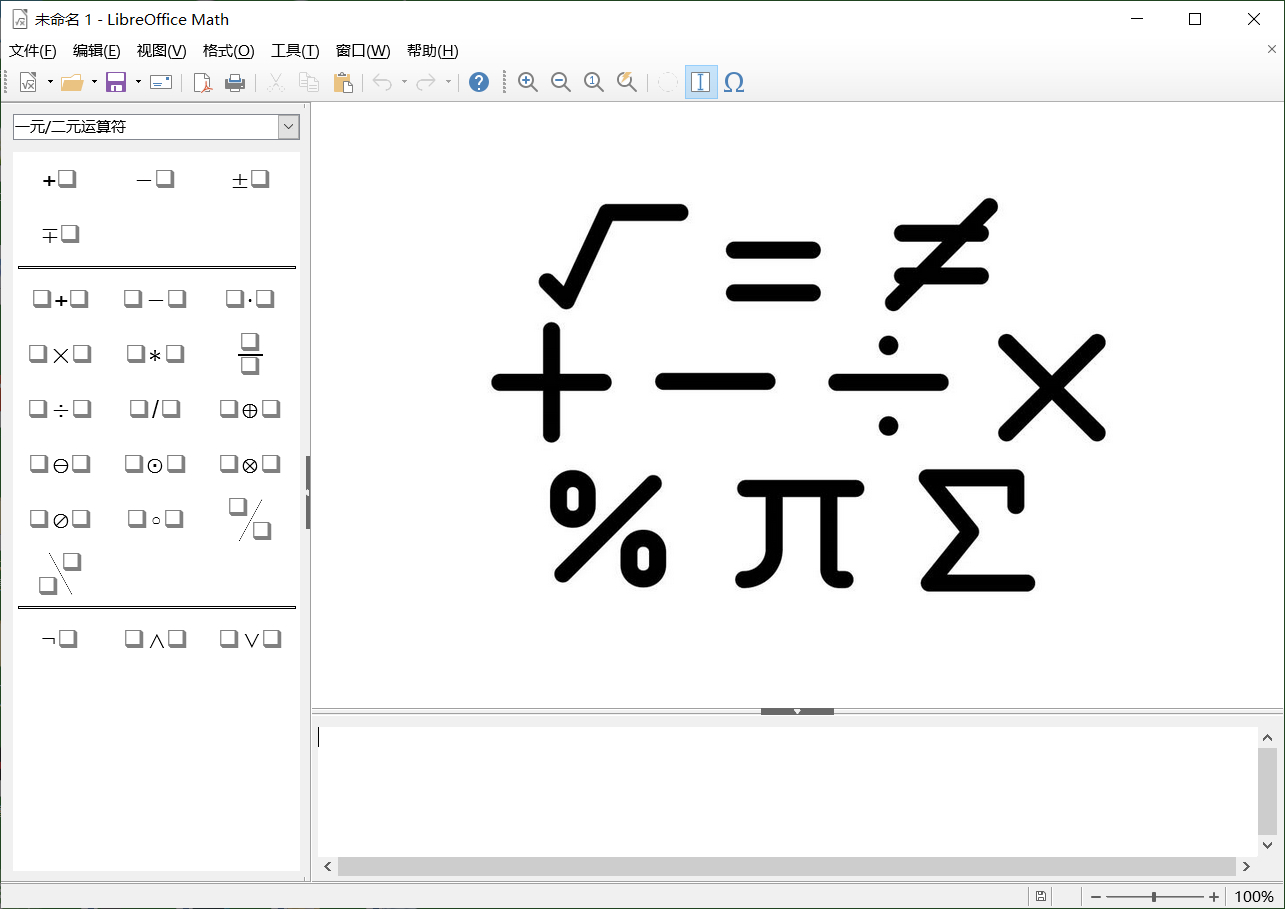Select the Show All zoom icon
Image resolution: width=1285 pixels, height=909 pixels.
pos(627,82)
